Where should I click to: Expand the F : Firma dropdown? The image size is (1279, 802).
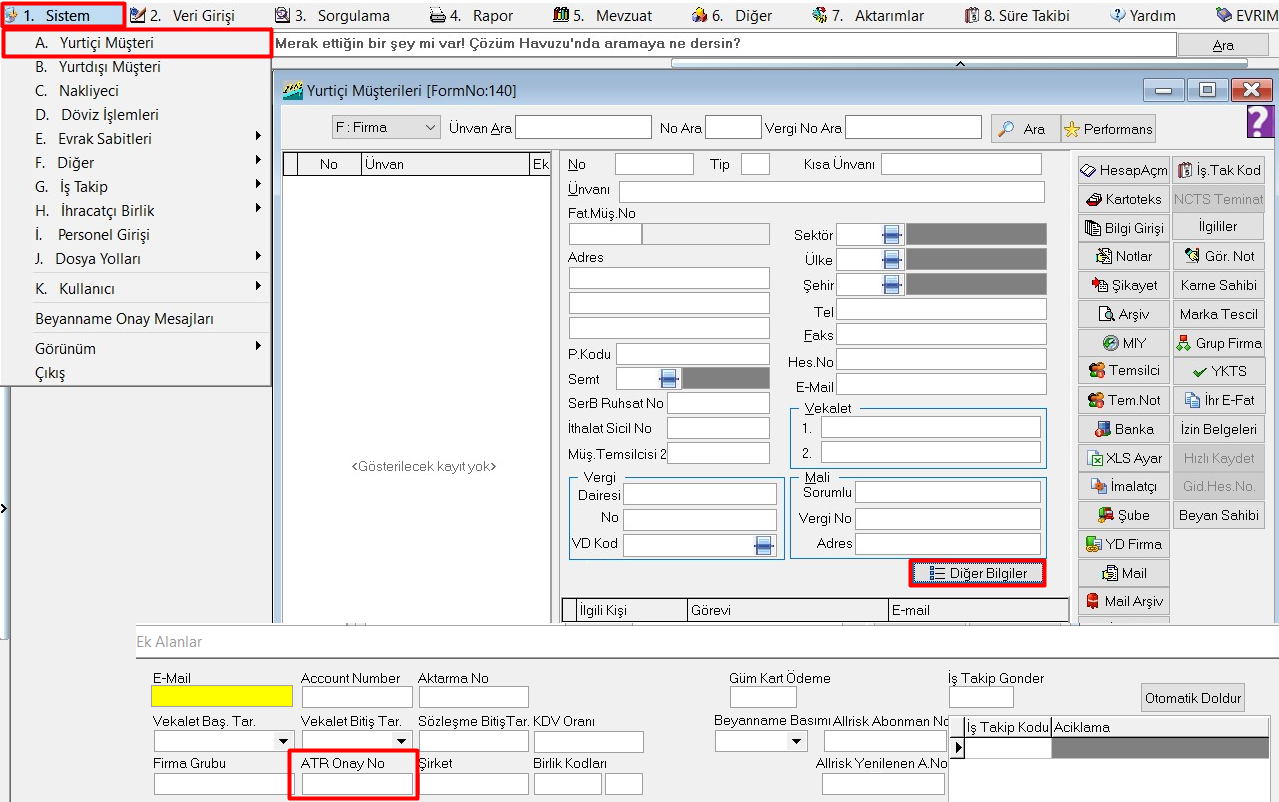pyautogui.click(x=430, y=128)
